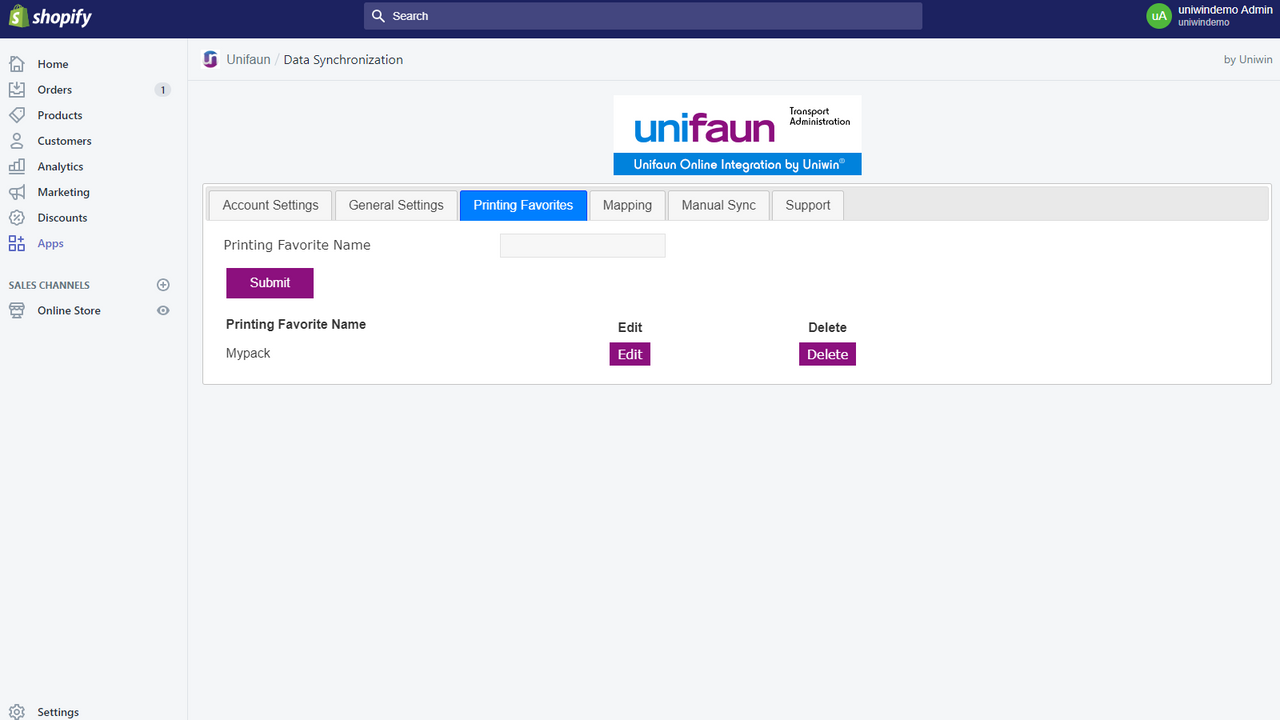The width and height of the screenshot is (1280, 720).
Task: Click the uA user avatar
Action: [1159, 16]
